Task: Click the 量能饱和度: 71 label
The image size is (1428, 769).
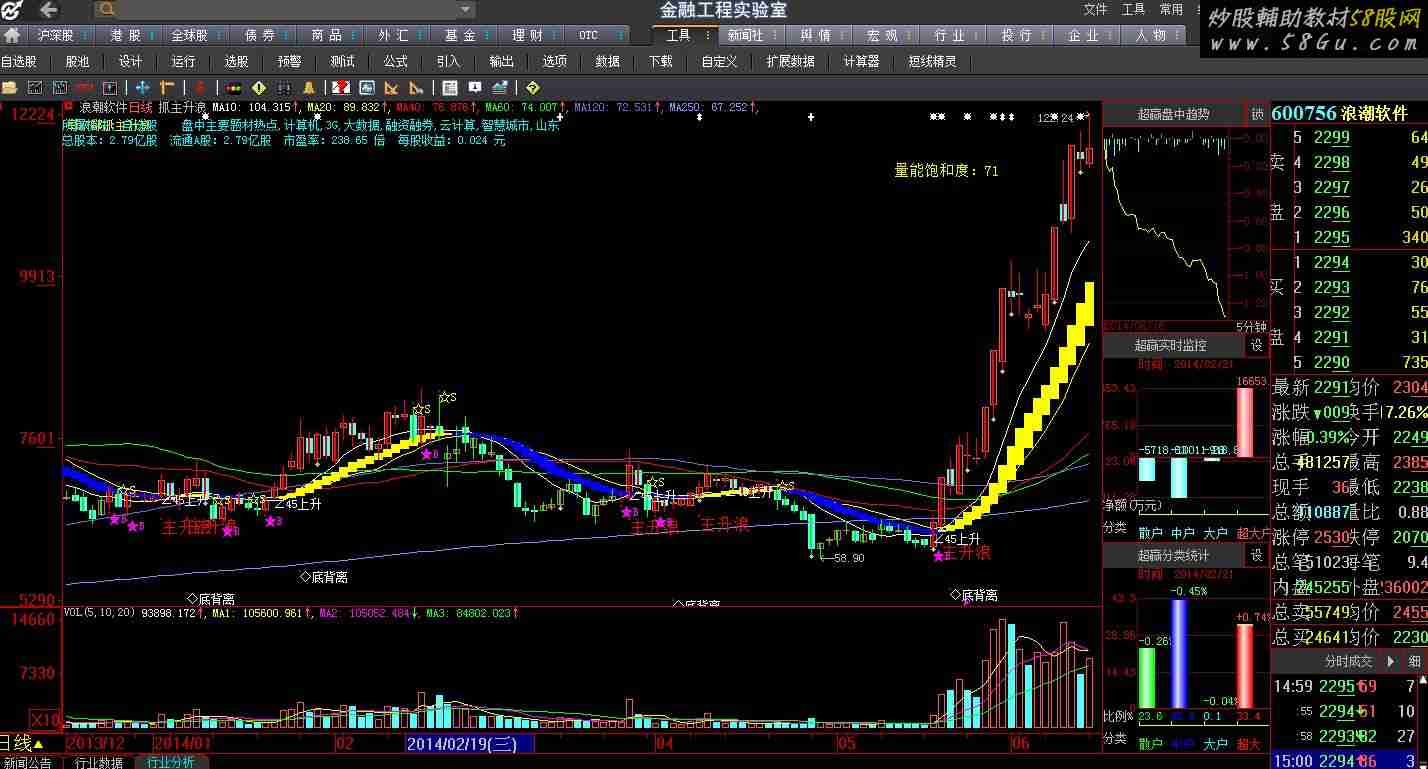Action: [x=946, y=171]
